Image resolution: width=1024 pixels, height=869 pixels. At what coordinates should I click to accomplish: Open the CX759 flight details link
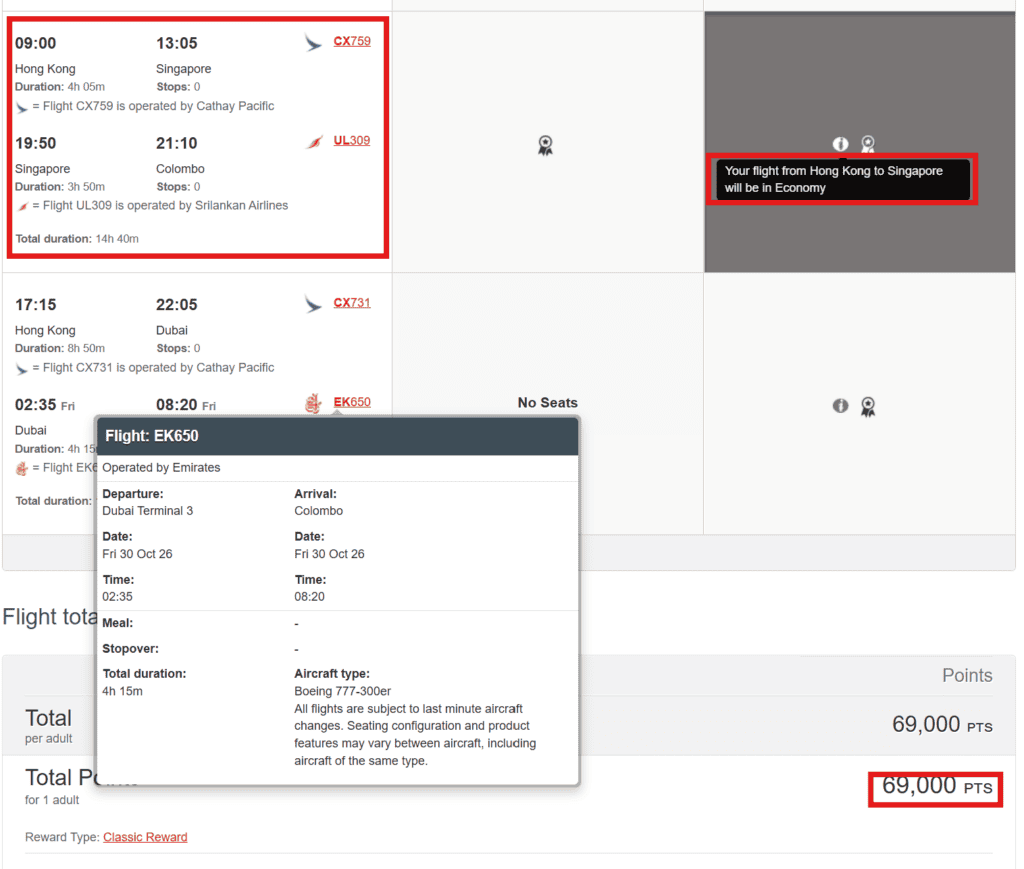click(x=352, y=42)
